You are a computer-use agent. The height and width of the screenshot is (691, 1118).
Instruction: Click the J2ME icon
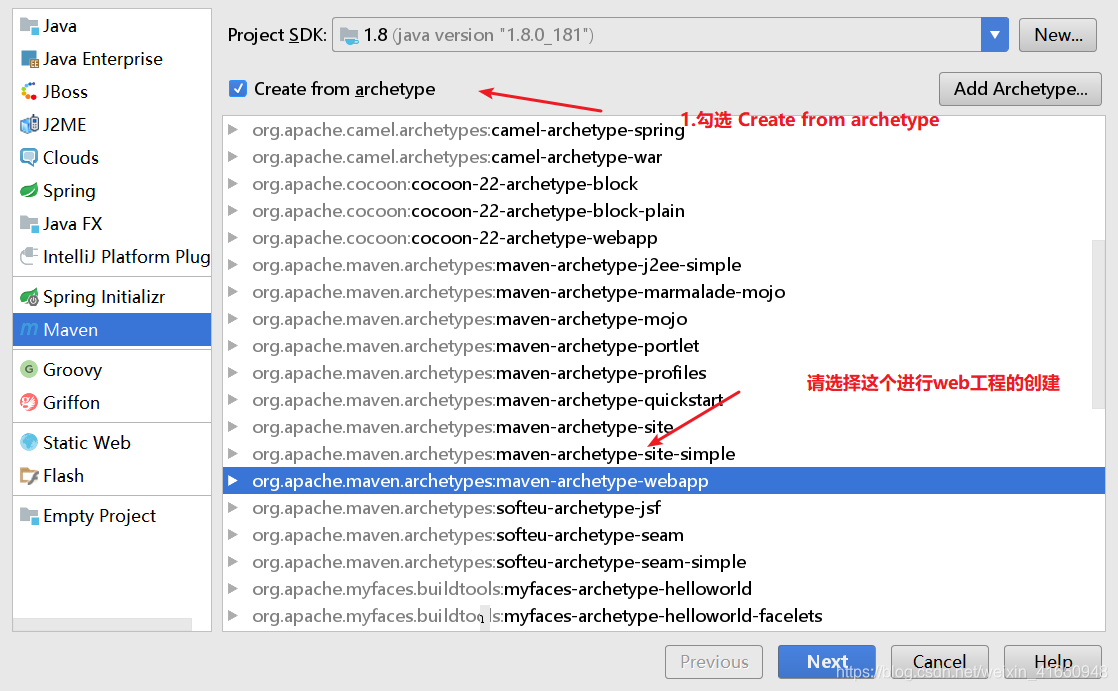29,125
